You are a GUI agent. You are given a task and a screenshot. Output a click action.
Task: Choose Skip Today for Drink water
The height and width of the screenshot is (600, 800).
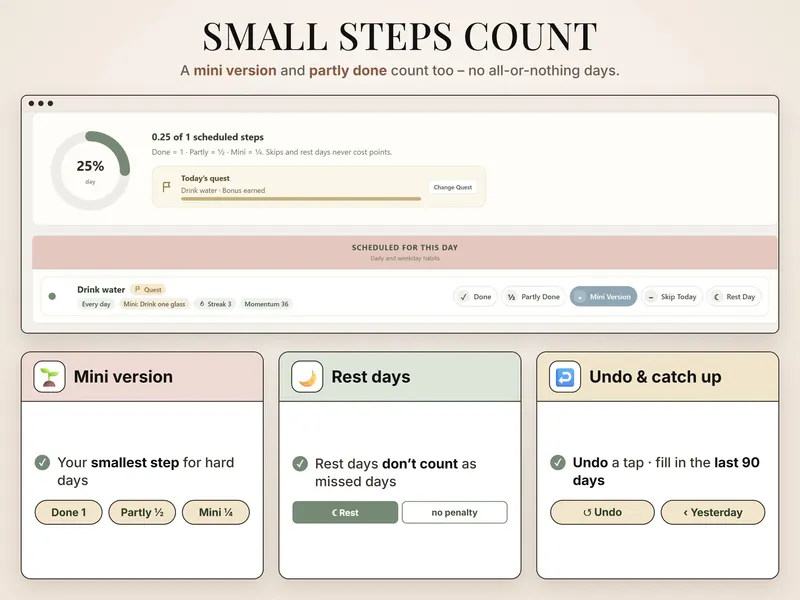pyautogui.click(x=672, y=296)
